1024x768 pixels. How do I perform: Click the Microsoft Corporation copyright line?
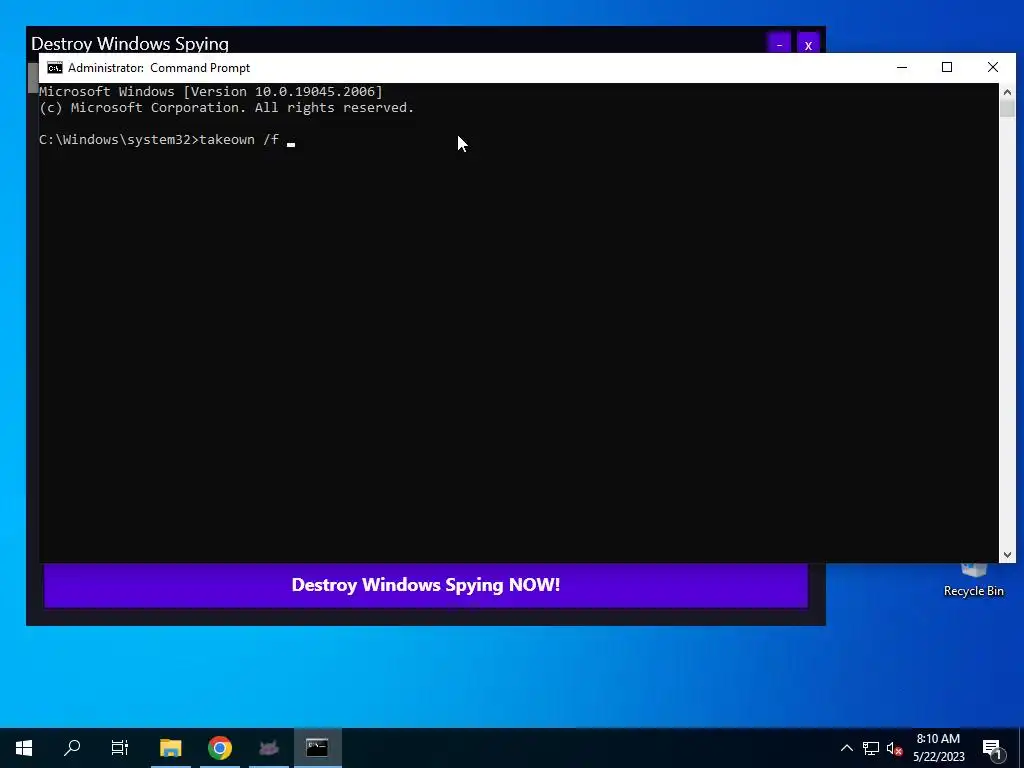(227, 108)
